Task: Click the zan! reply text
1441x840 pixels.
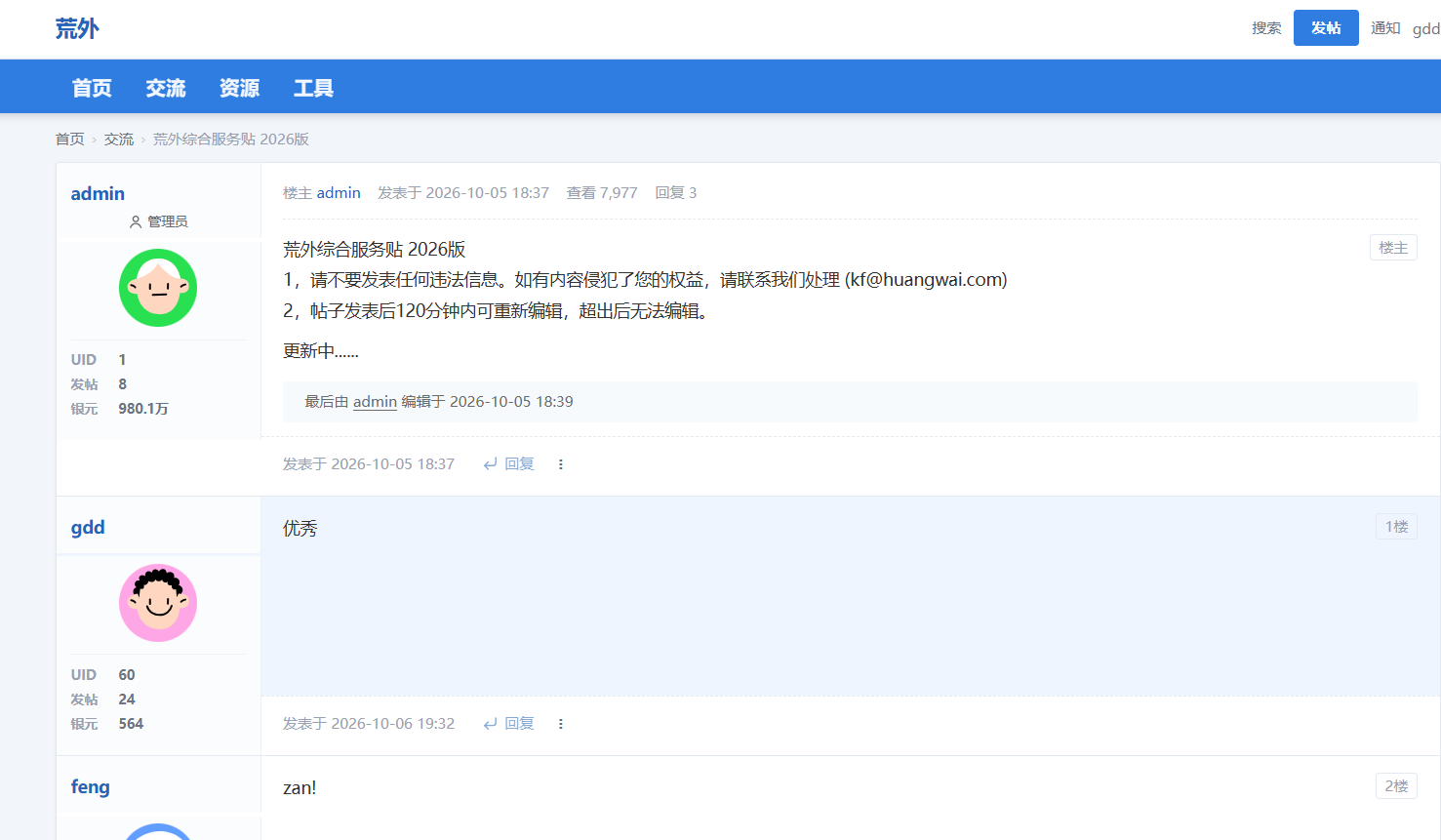Action: coord(300,788)
